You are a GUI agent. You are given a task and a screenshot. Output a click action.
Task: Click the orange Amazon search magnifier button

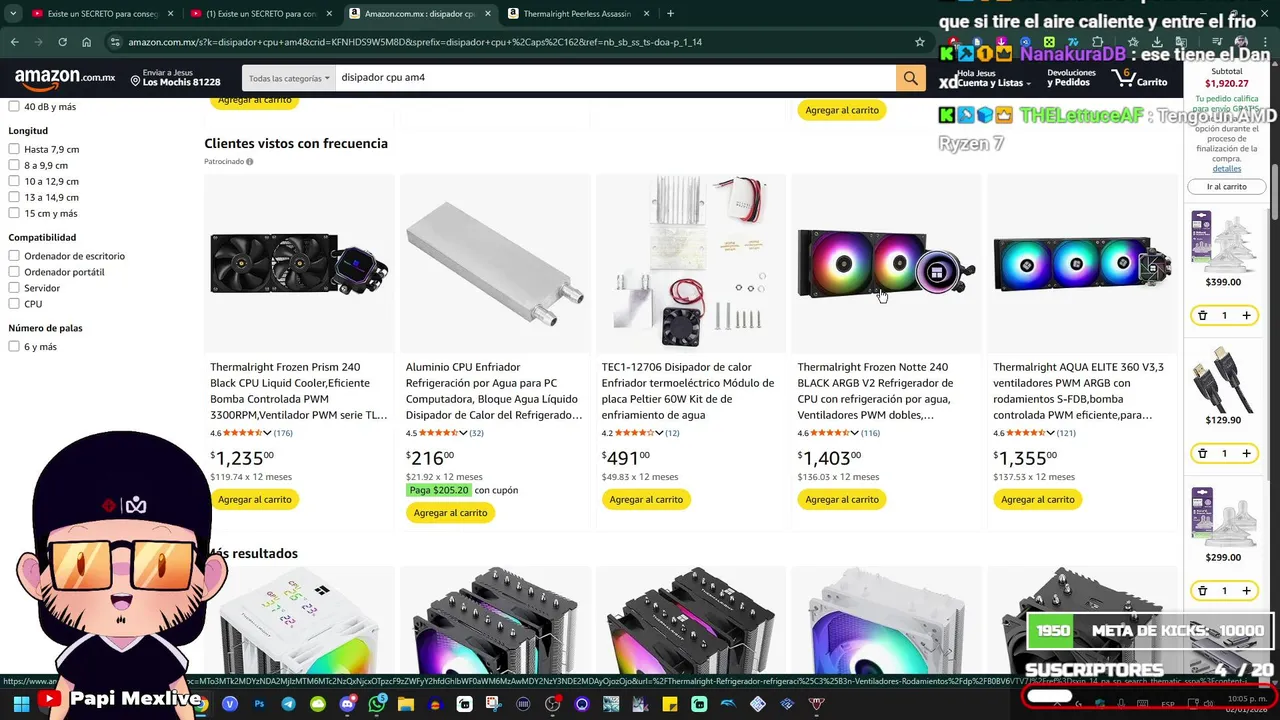(910, 78)
